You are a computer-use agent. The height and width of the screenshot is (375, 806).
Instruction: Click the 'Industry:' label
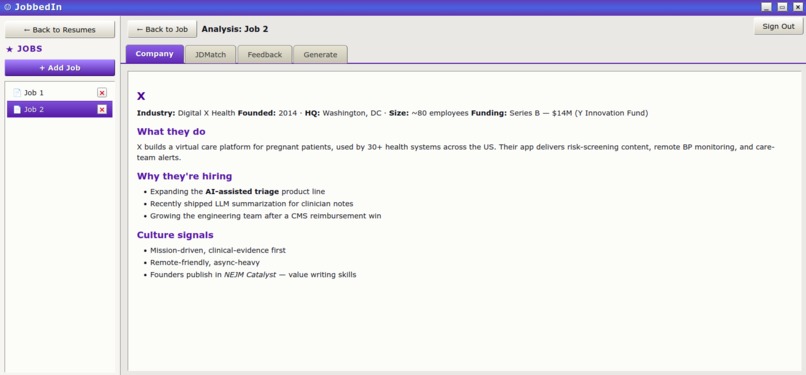point(156,113)
